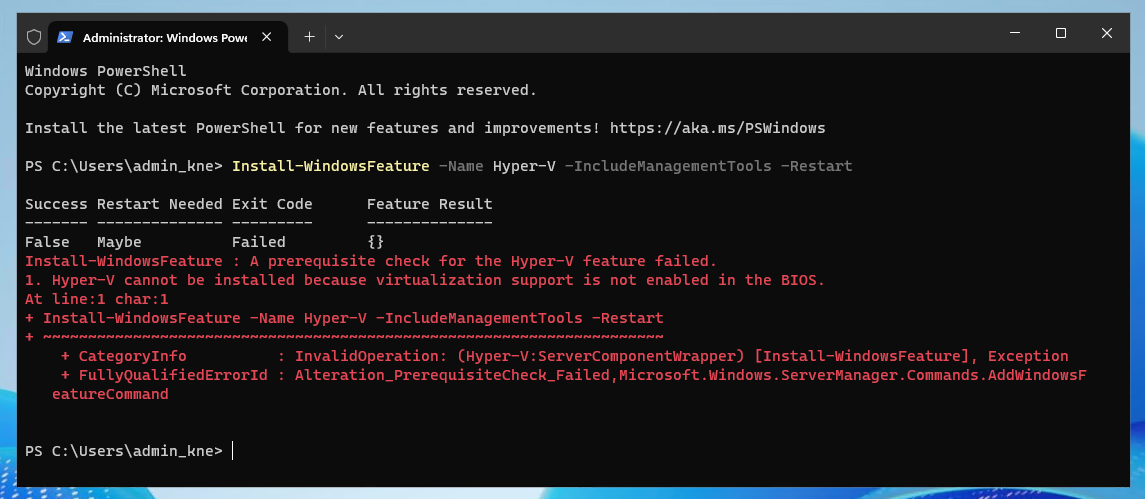Click the BIOS virtualization error line

[425, 280]
